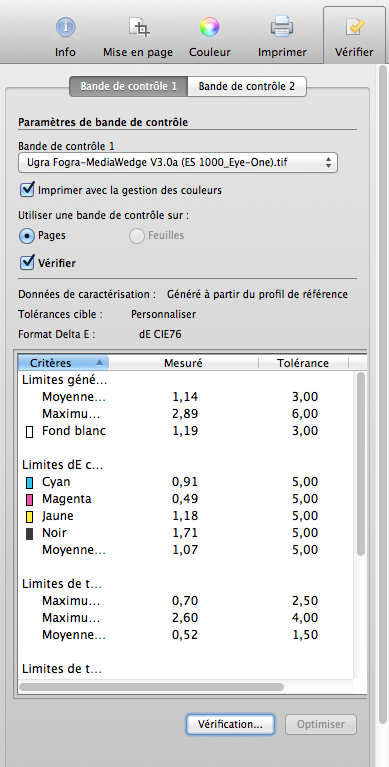389x767 pixels.
Task: Select the Vérifier checkmark icon
Action: (x=354, y=27)
